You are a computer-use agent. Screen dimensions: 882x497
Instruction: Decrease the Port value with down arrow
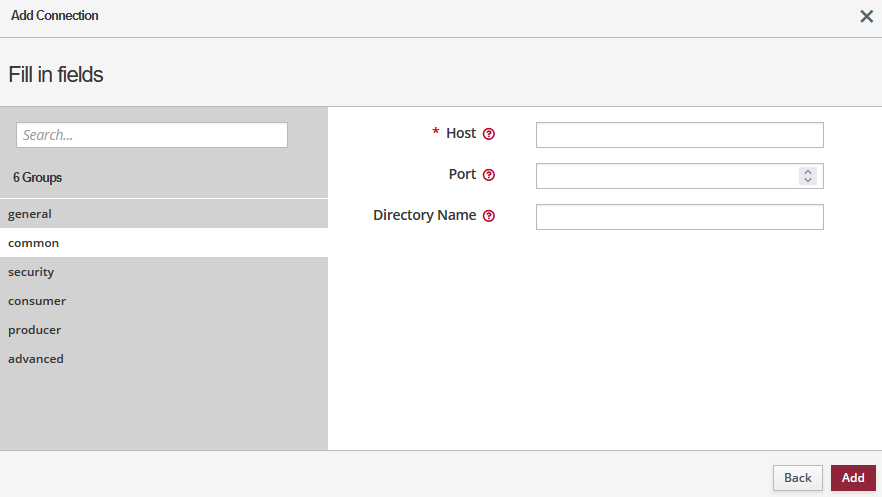pos(808,180)
